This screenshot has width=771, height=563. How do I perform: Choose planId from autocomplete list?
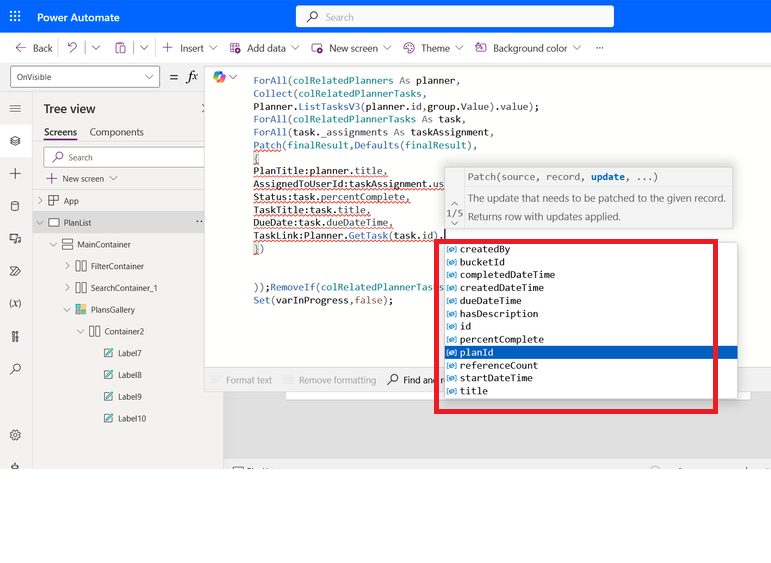(591, 353)
